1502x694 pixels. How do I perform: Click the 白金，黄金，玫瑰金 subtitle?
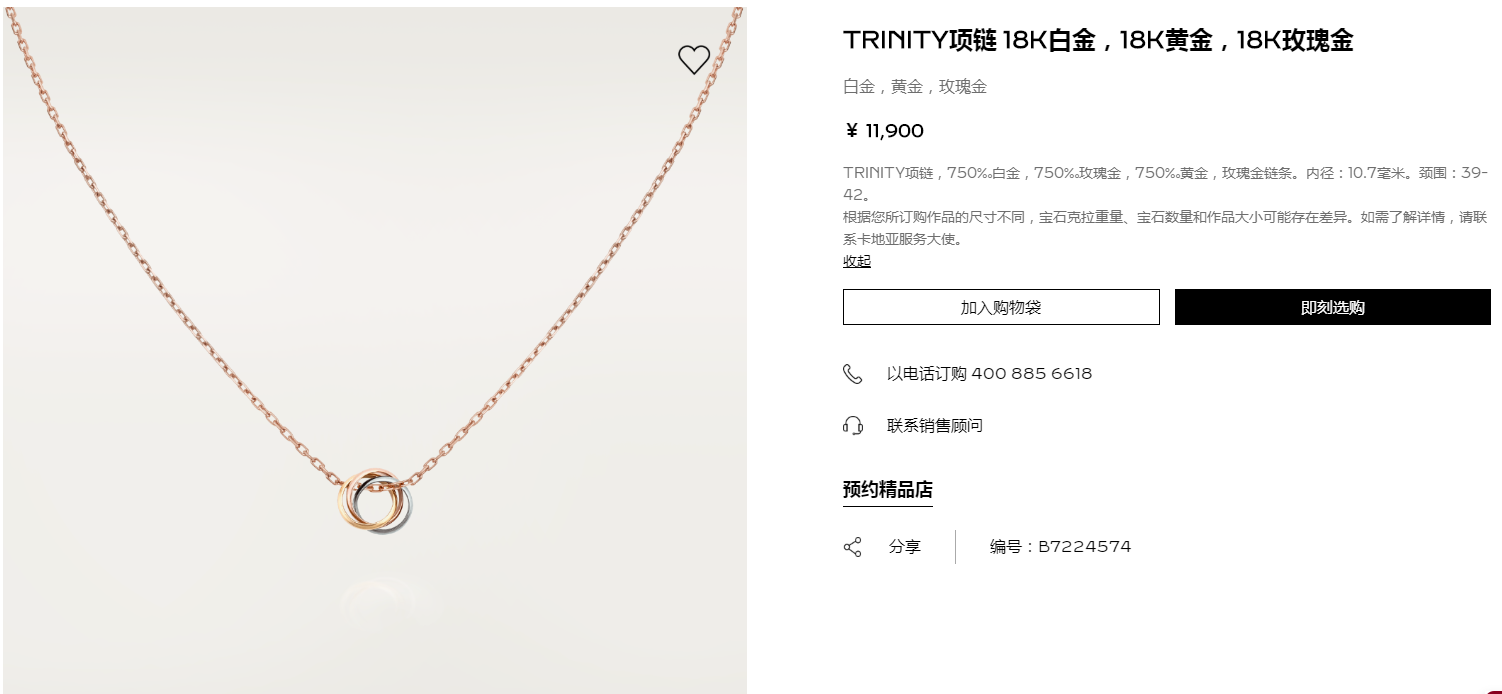pos(915,87)
